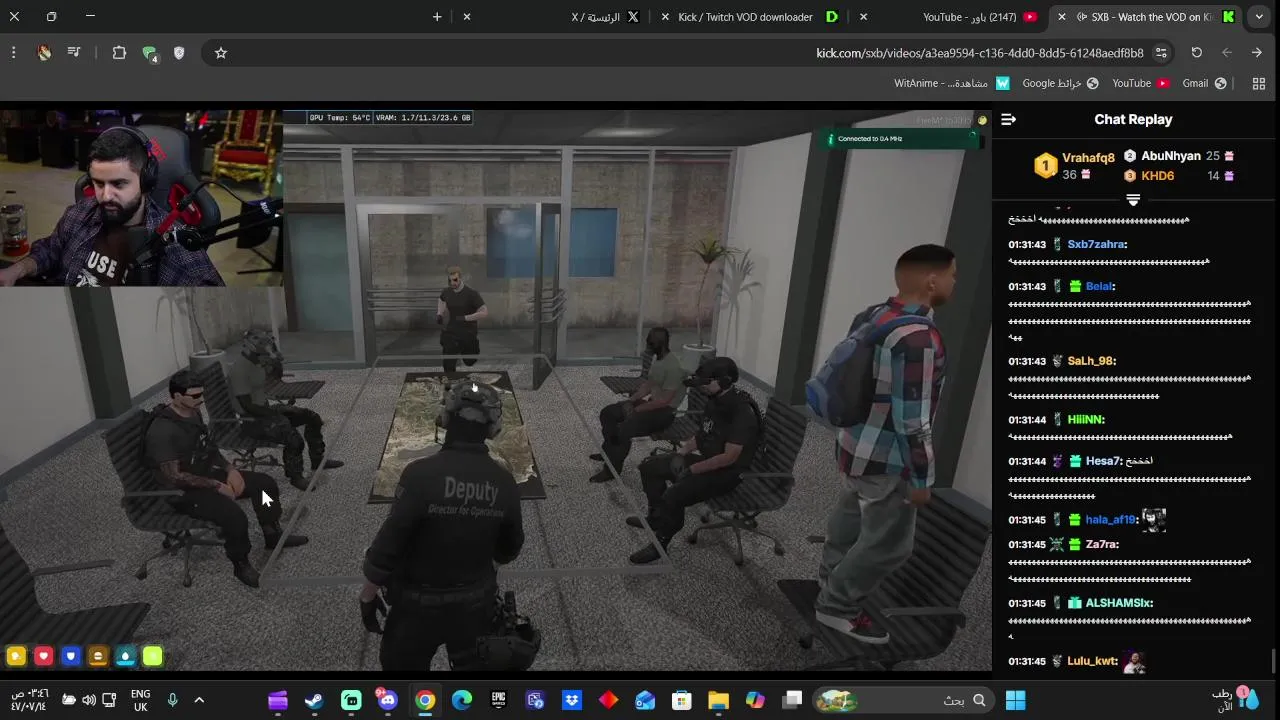Open new browser tab with plus
1280x720 pixels.
[437, 17]
